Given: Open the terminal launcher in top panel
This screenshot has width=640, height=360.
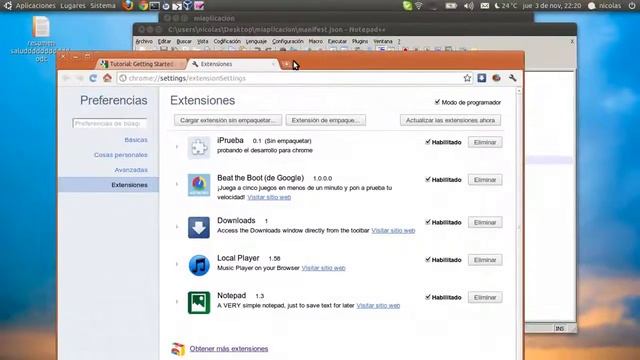Looking at the screenshot, I should (x=154, y=6).
